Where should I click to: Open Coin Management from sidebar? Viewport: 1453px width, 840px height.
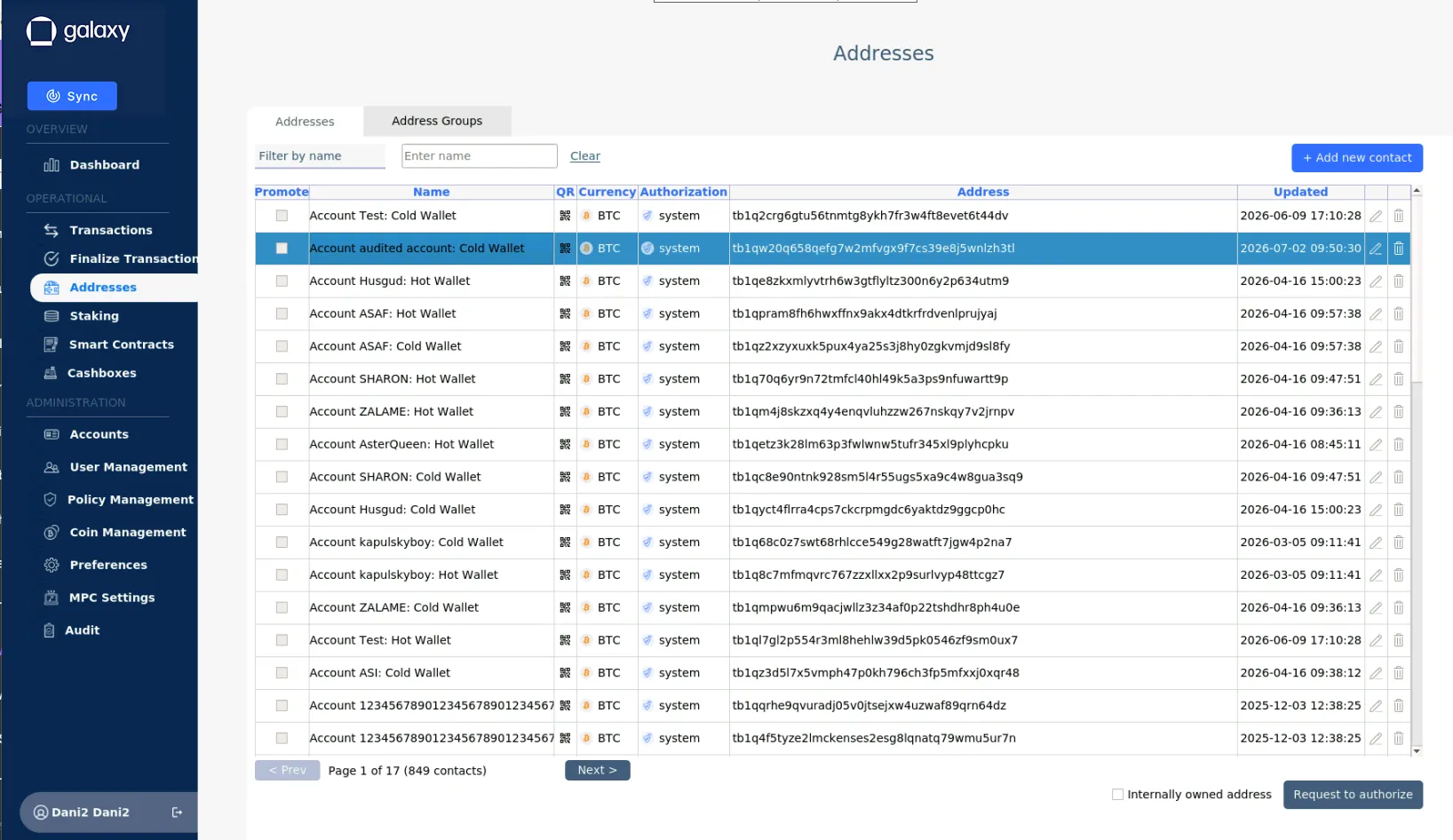[x=128, y=533]
